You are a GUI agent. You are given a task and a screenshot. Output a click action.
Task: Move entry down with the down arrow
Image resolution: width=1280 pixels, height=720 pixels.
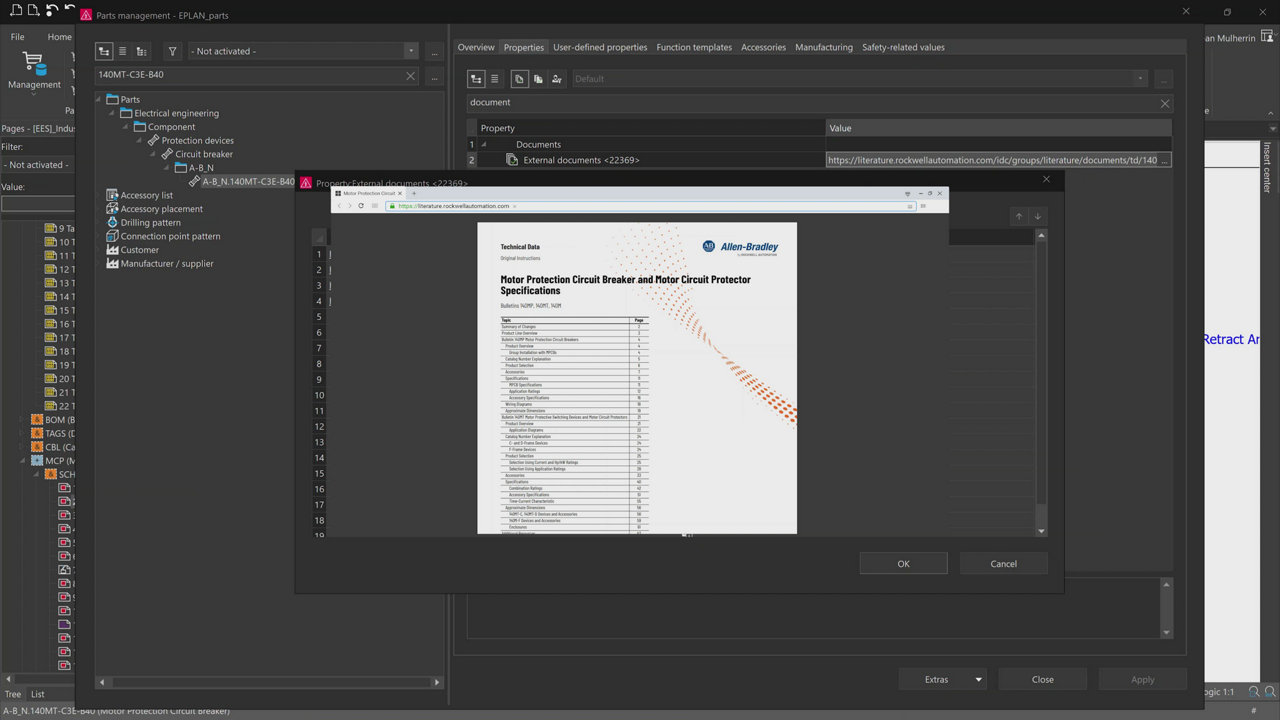point(1038,216)
